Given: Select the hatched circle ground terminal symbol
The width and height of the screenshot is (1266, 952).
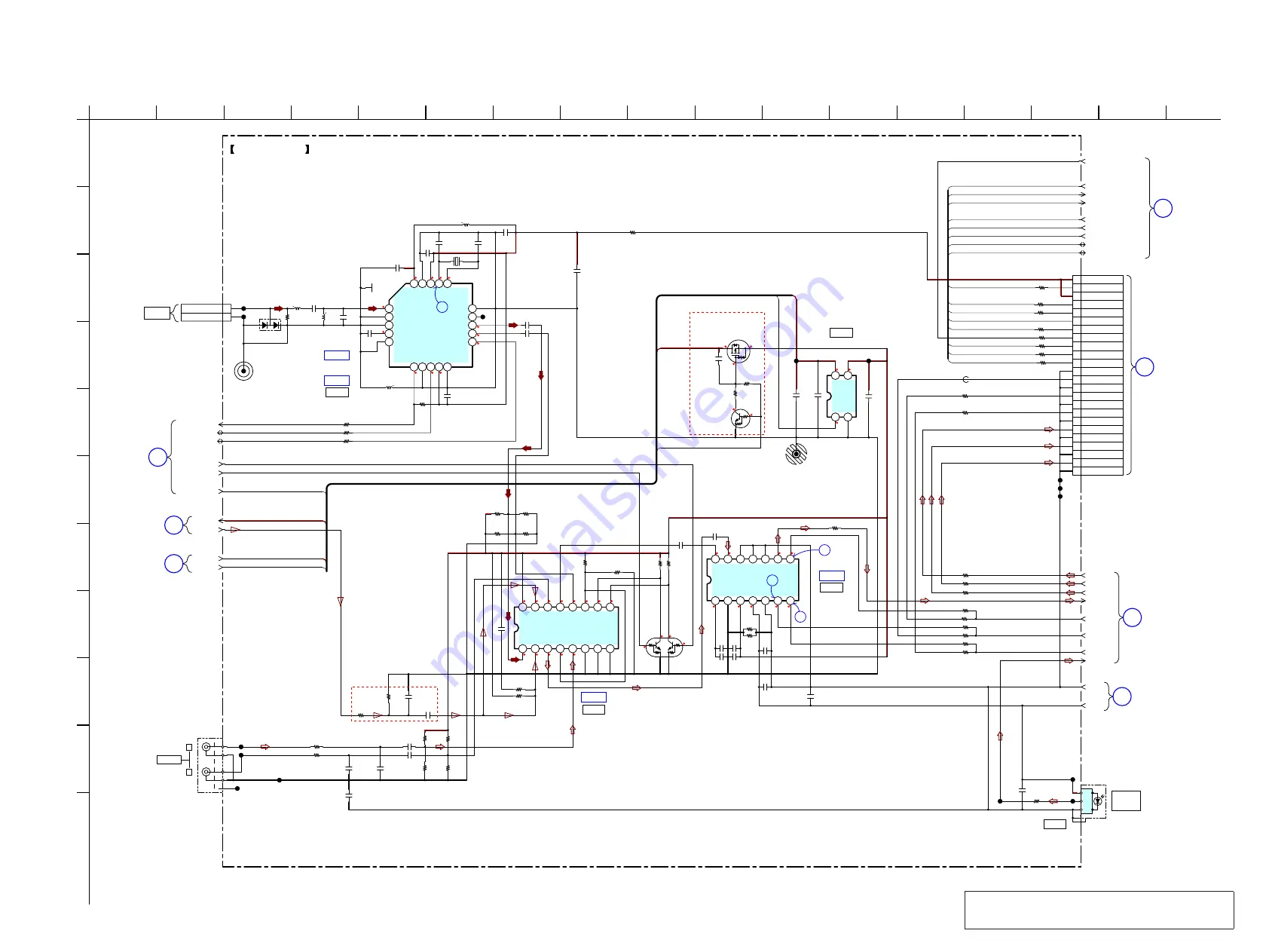Looking at the screenshot, I should pyautogui.click(x=796, y=454).
